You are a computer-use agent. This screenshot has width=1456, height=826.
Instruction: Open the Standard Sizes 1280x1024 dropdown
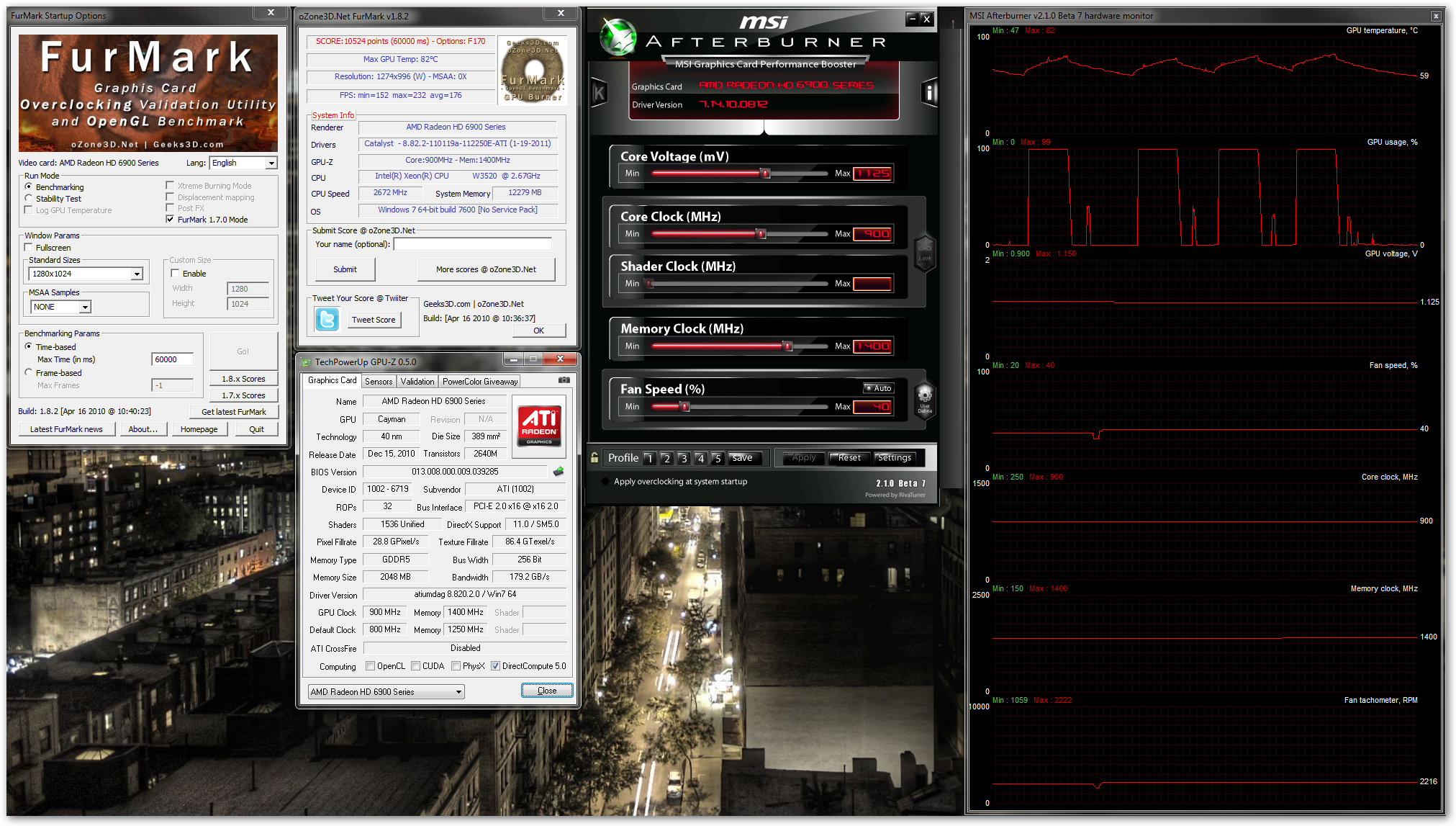tap(86, 274)
